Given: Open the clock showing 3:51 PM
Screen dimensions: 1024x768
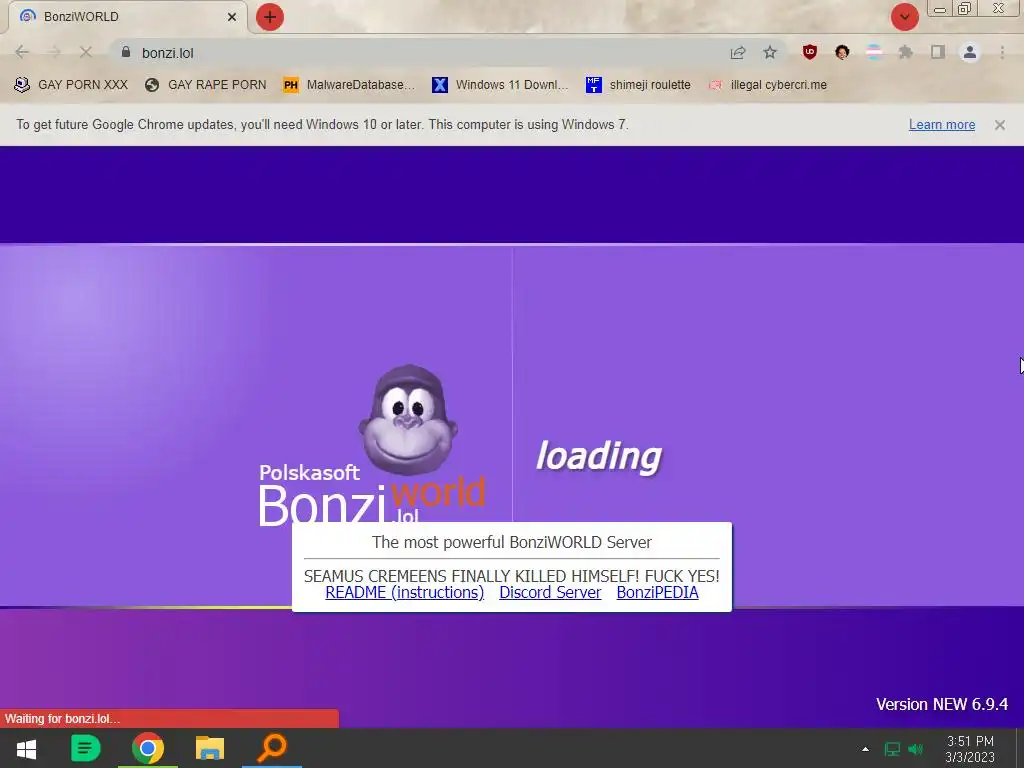Looking at the screenshot, I should [970, 749].
